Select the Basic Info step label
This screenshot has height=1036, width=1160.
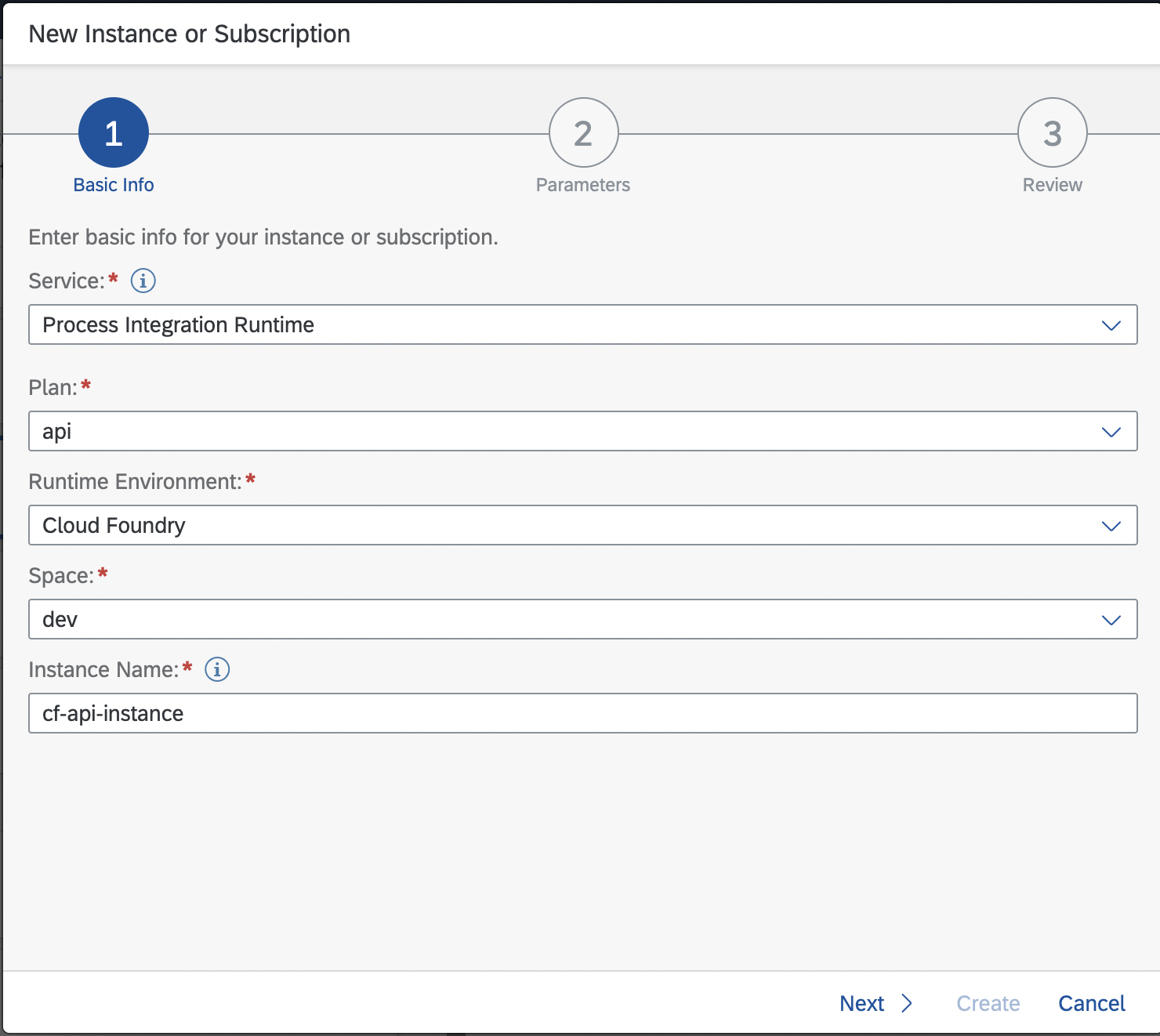coord(114,185)
